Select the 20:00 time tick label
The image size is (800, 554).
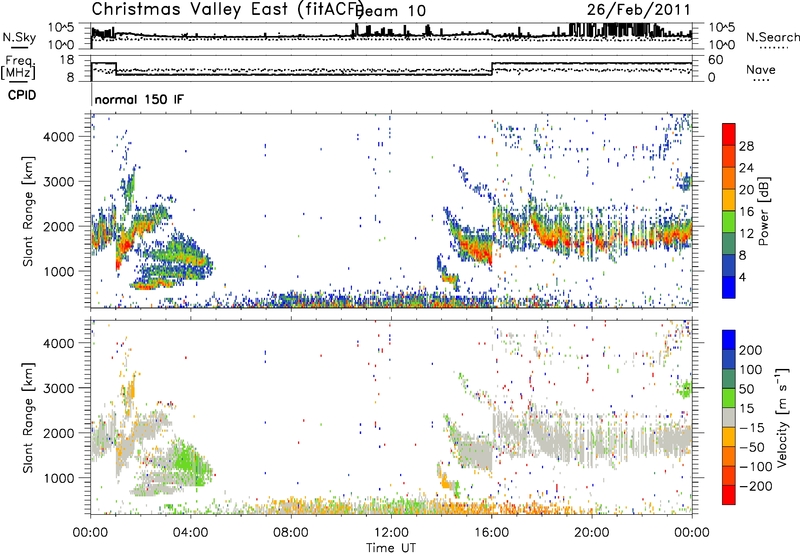[591, 533]
